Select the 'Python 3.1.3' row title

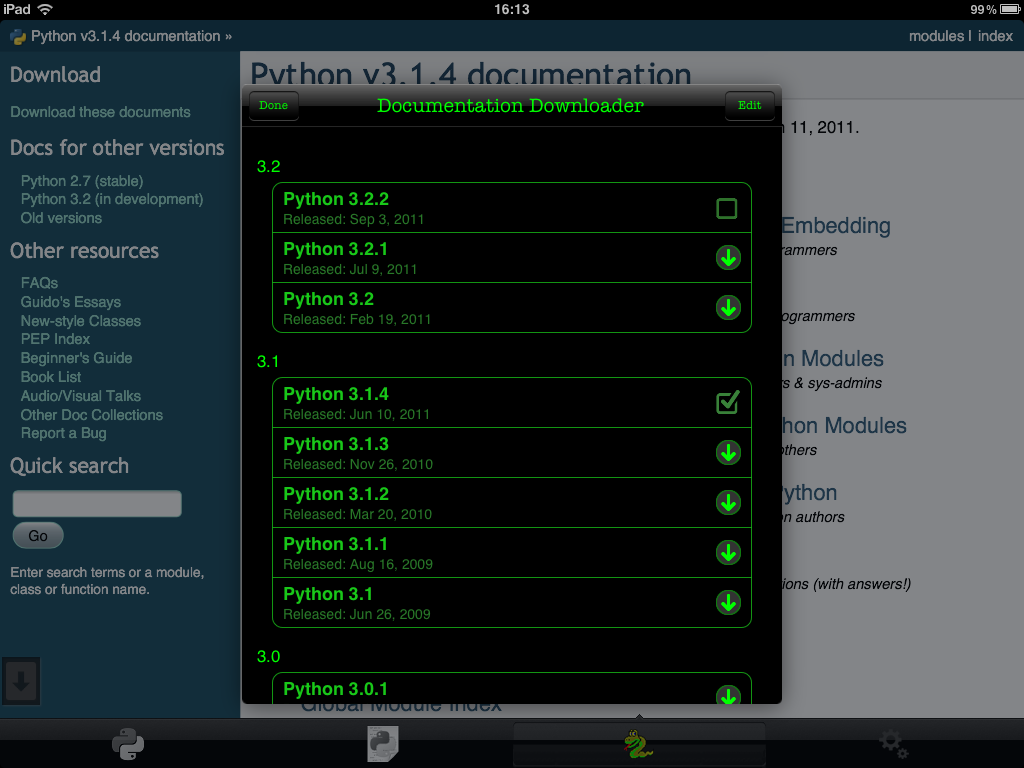coord(336,444)
